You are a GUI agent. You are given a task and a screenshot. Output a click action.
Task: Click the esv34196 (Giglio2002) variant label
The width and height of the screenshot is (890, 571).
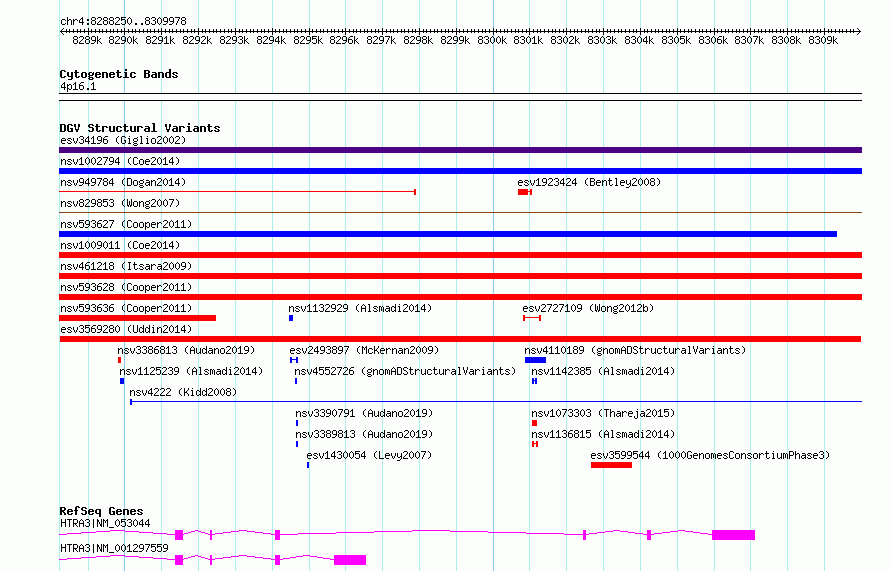point(123,140)
